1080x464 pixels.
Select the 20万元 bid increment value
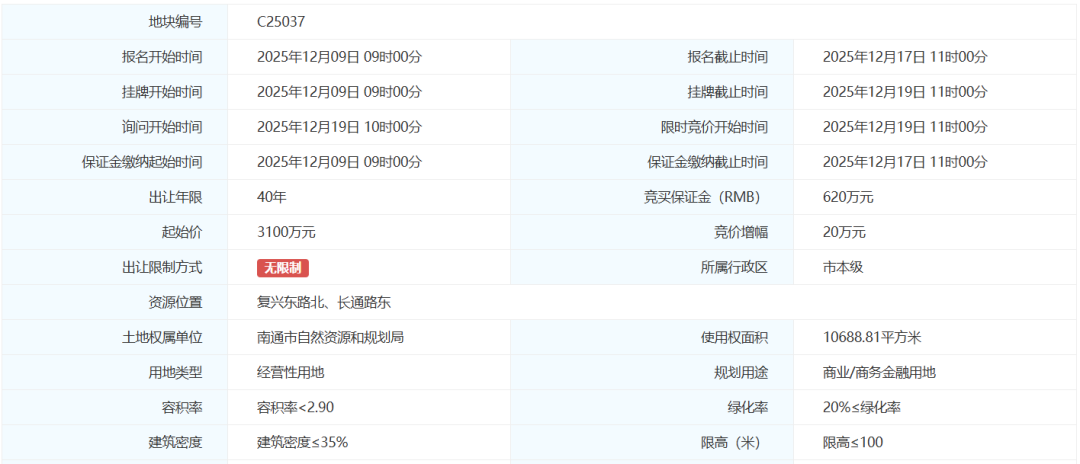click(844, 232)
